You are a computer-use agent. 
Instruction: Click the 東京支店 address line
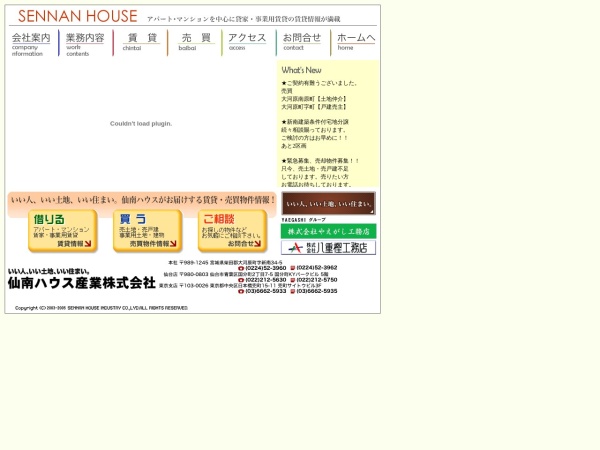(x=240, y=286)
